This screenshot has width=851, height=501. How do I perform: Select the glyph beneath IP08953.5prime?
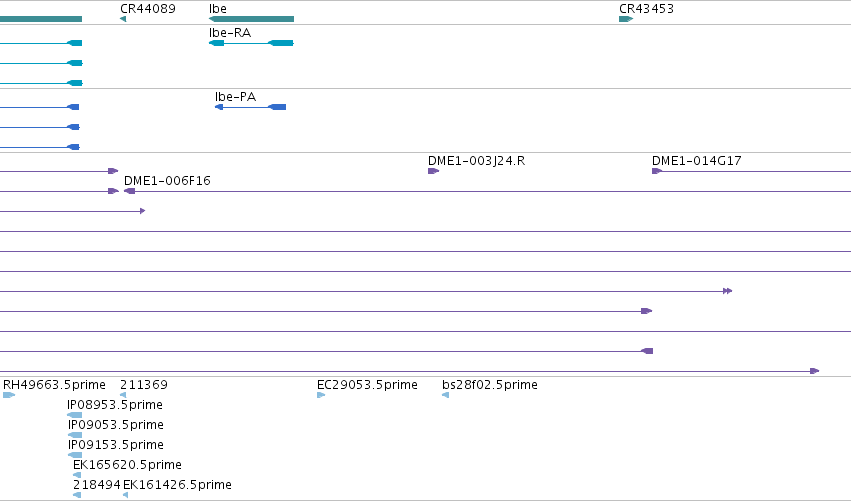point(74,415)
